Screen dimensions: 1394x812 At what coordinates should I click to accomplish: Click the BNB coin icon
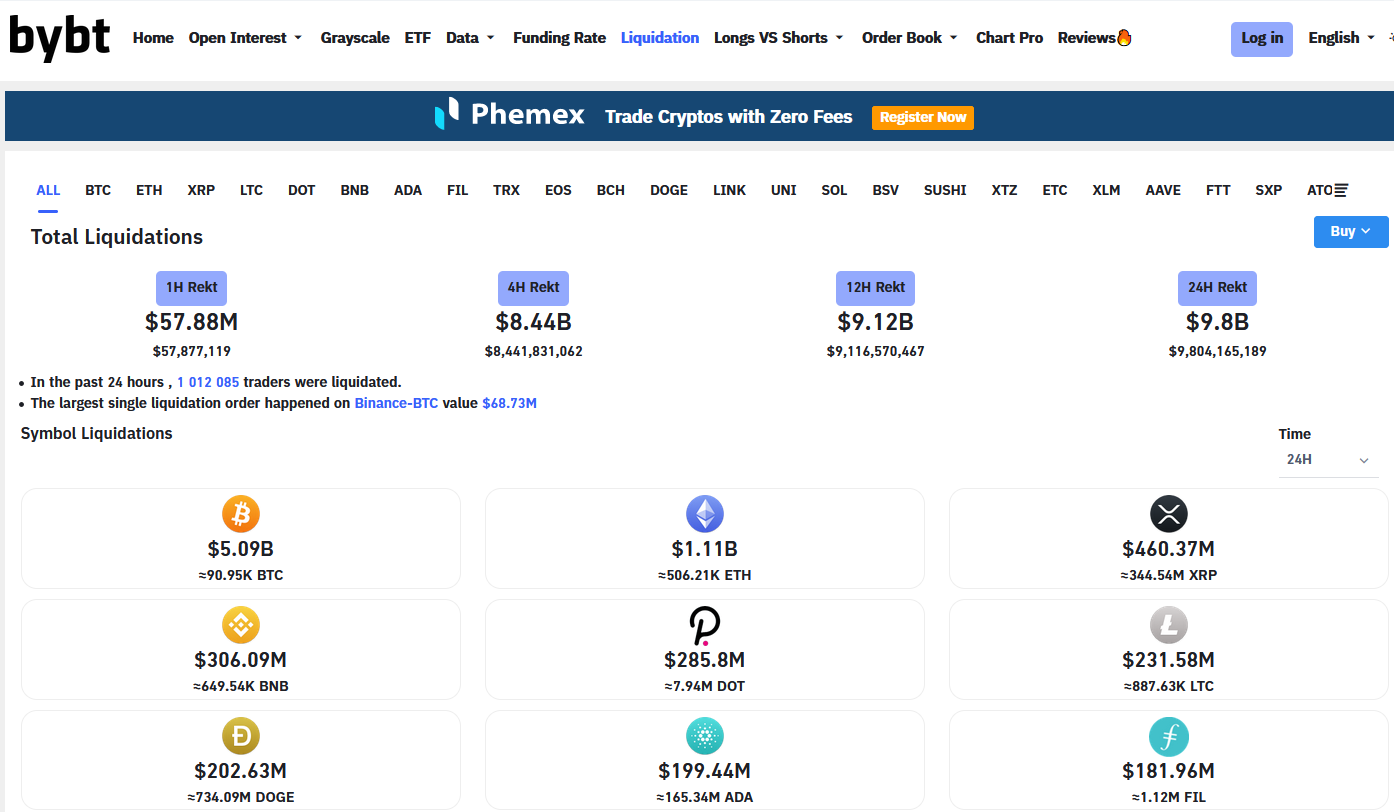[x=241, y=625]
